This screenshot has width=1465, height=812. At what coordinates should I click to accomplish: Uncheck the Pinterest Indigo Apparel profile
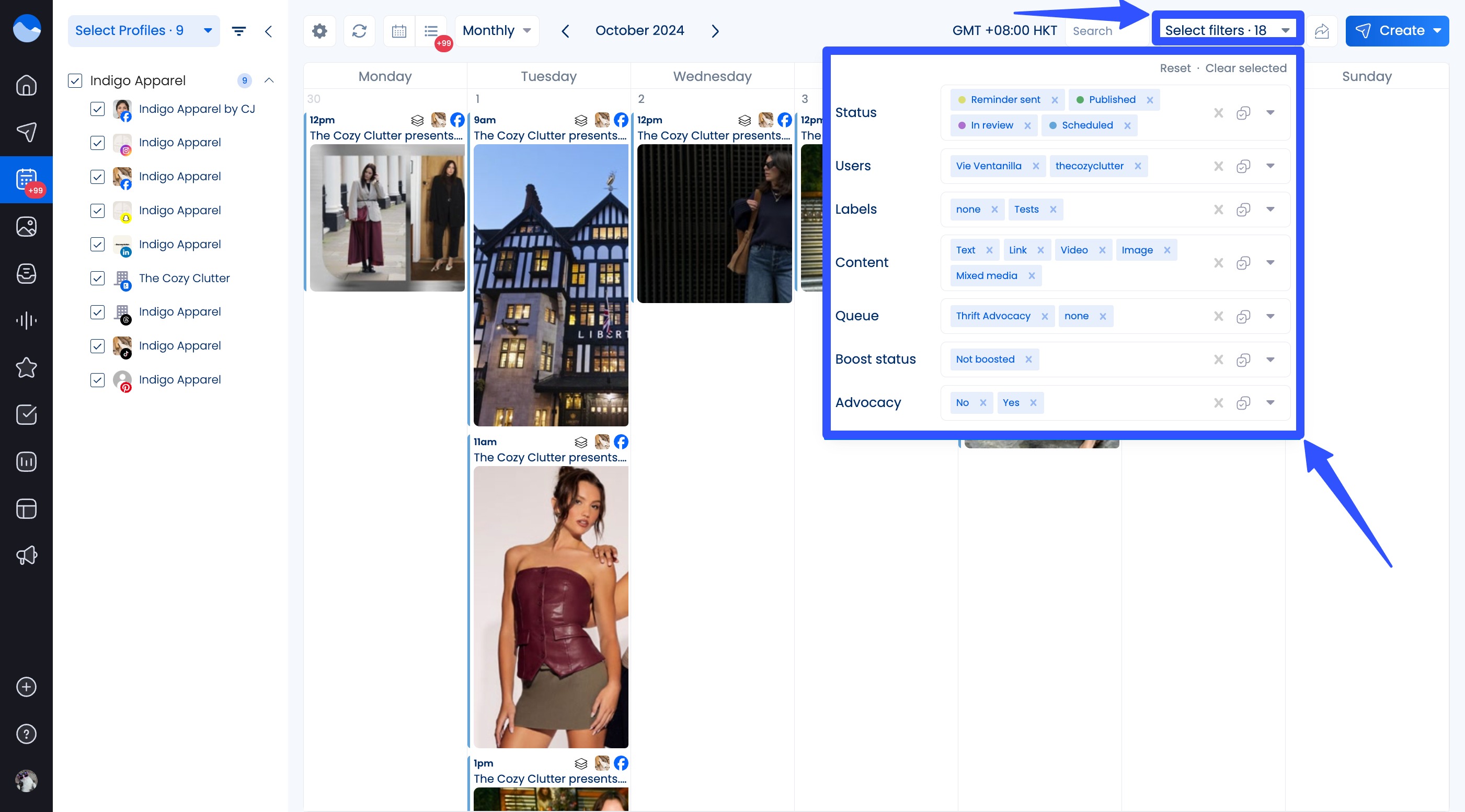click(x=97, y=379)
